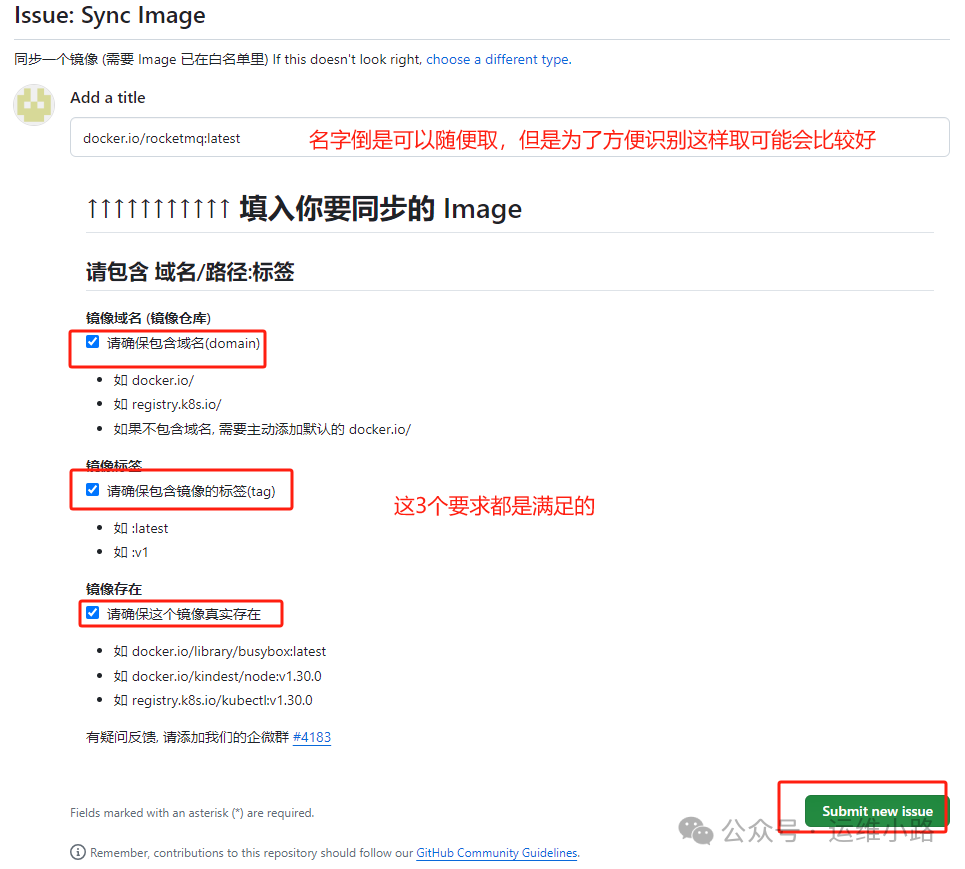
Task: Click the info circle icon near Community Guidelines
Action: (77, 852)
